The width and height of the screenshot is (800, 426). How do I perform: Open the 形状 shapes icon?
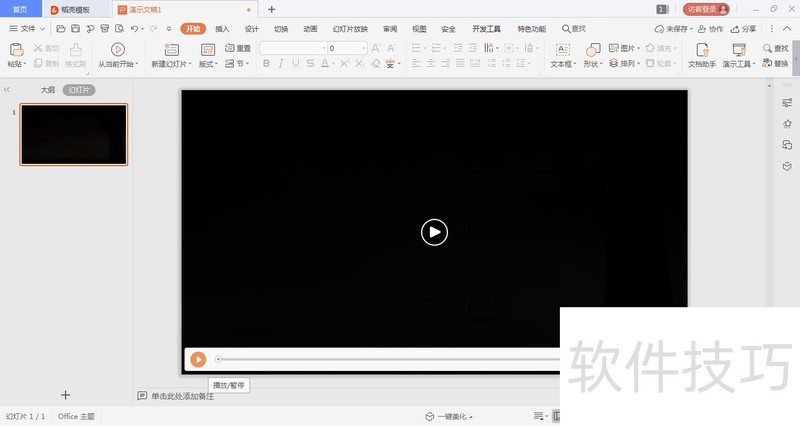(592, 49)
